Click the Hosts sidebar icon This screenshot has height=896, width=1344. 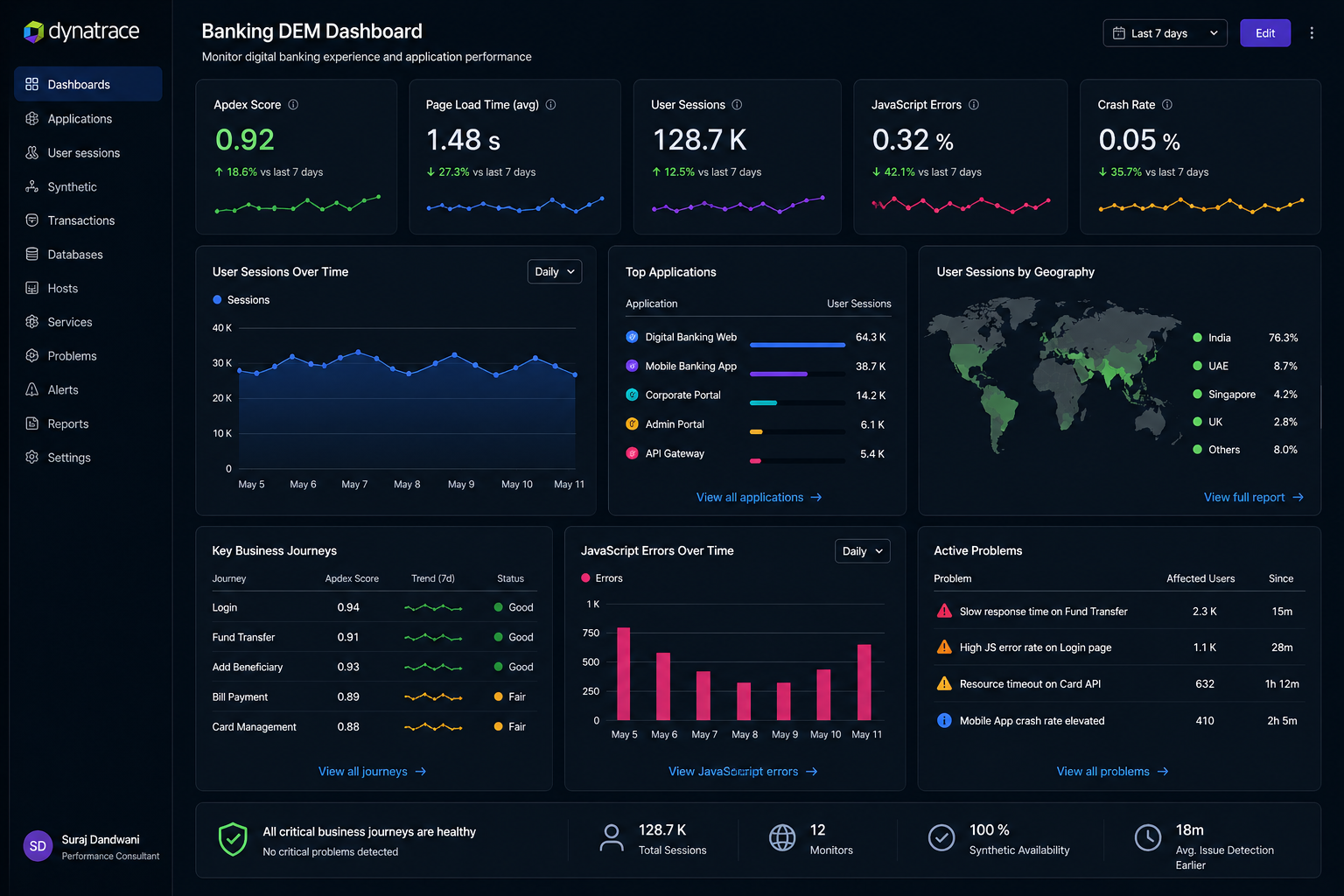(32, 288)
